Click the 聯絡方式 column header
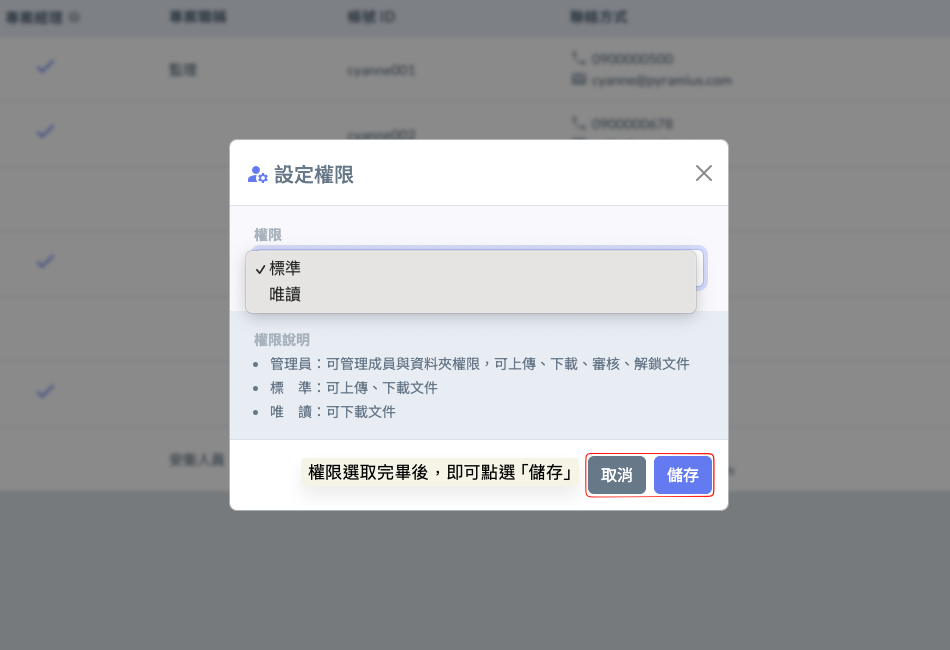Image resolution: width=950 pixels, height=650 pixels. (x=599, y=18)
